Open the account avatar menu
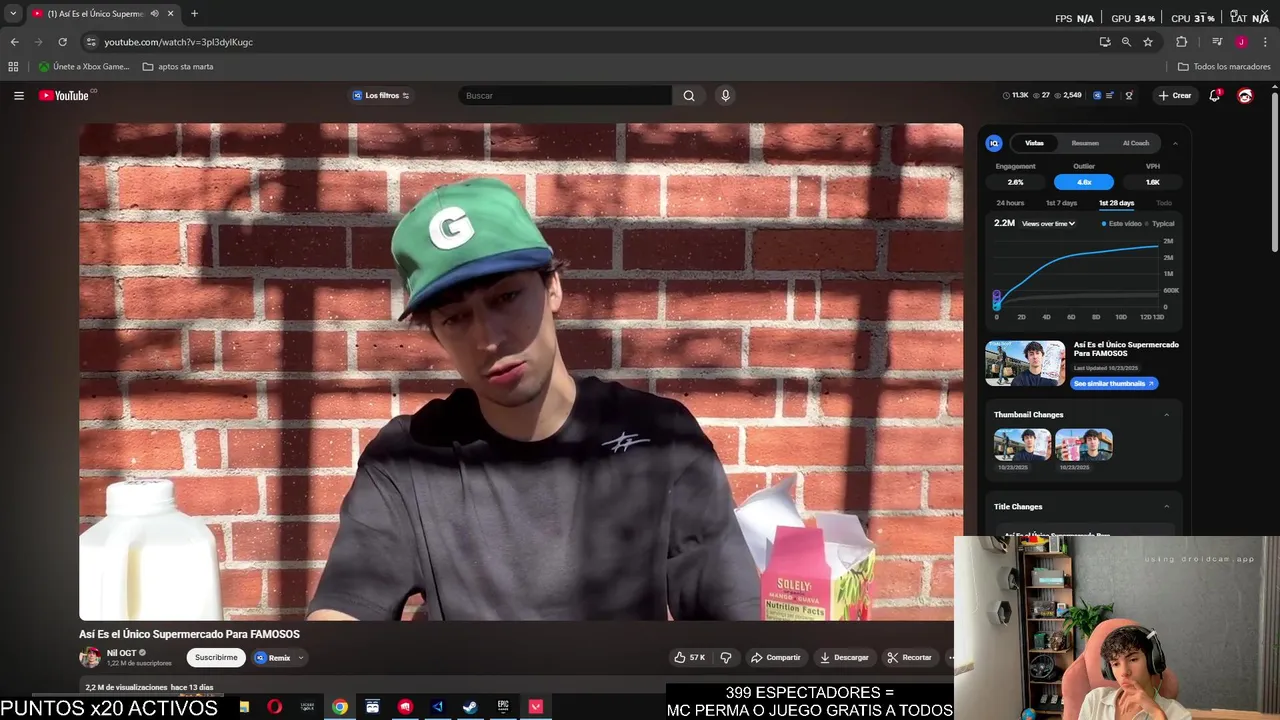 click(x=1245, y=96)
